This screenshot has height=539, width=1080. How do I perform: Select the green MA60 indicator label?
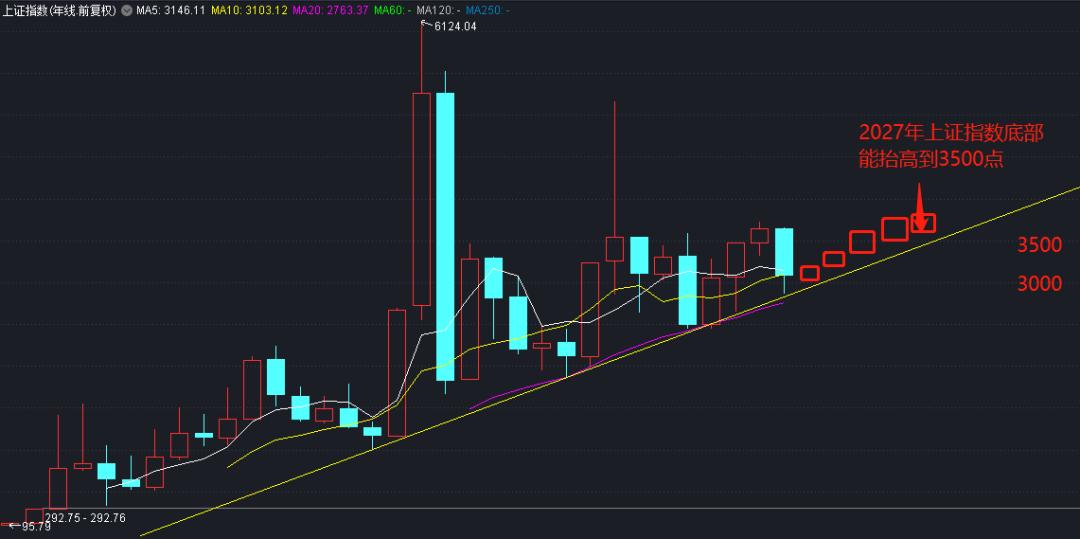point(393,10)
